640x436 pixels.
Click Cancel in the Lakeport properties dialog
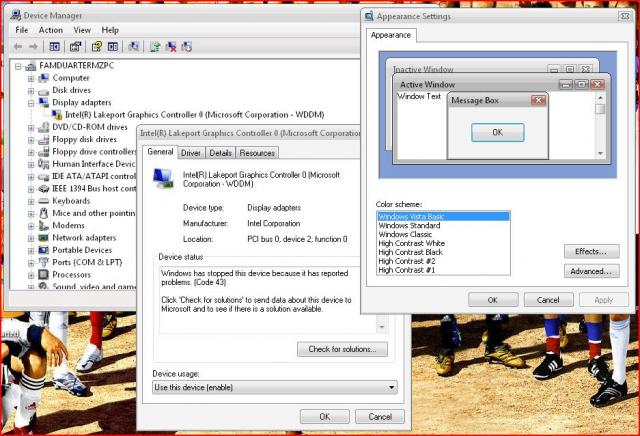[380, 416]
